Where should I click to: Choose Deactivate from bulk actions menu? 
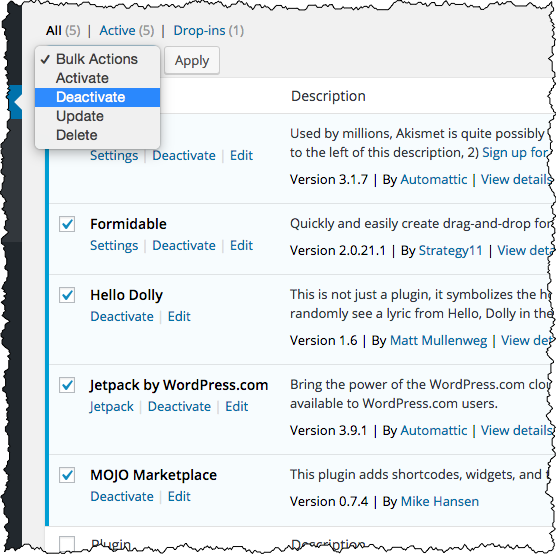click(97, 97)
